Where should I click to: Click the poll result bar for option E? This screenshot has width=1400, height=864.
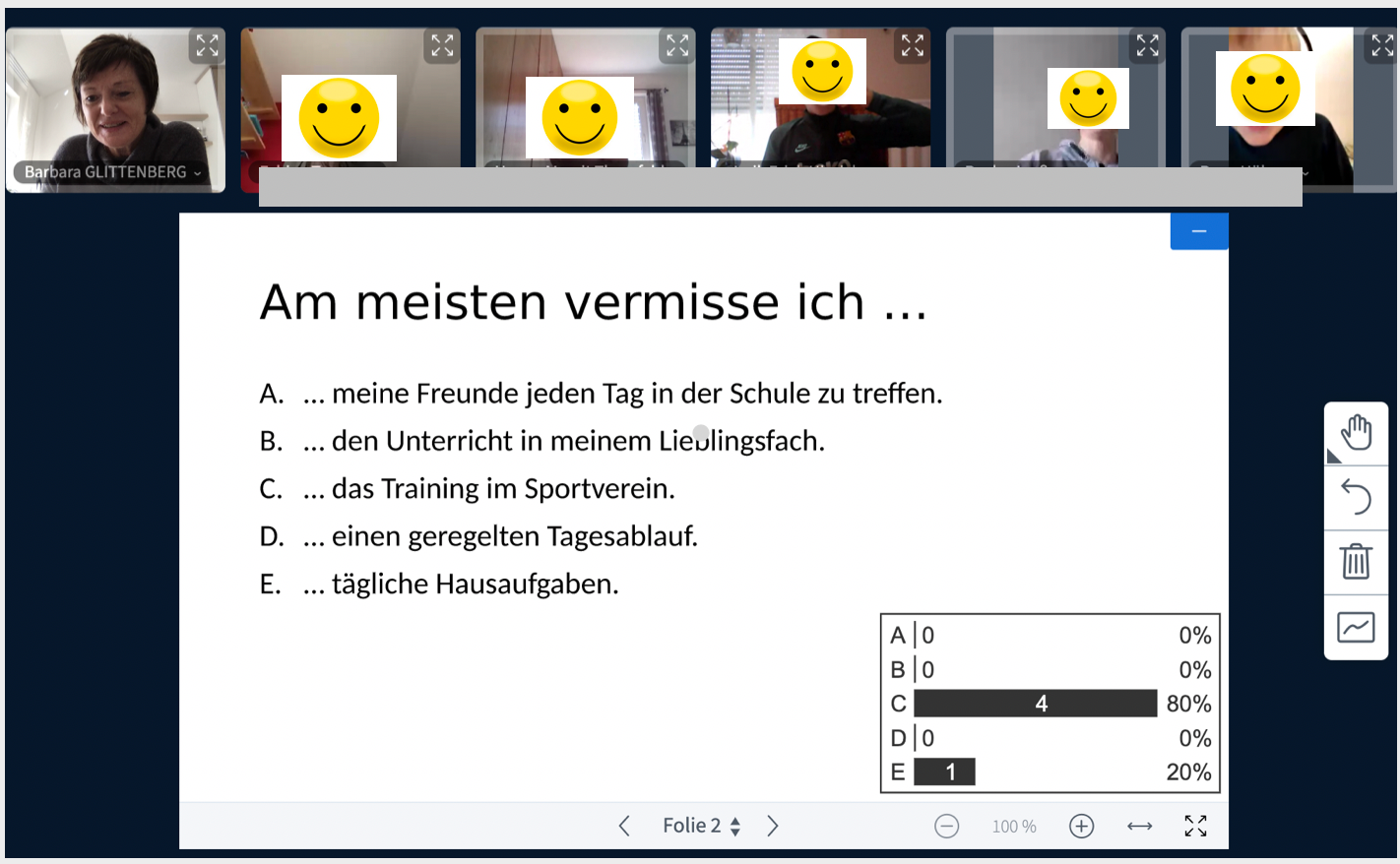click(946, 771)
